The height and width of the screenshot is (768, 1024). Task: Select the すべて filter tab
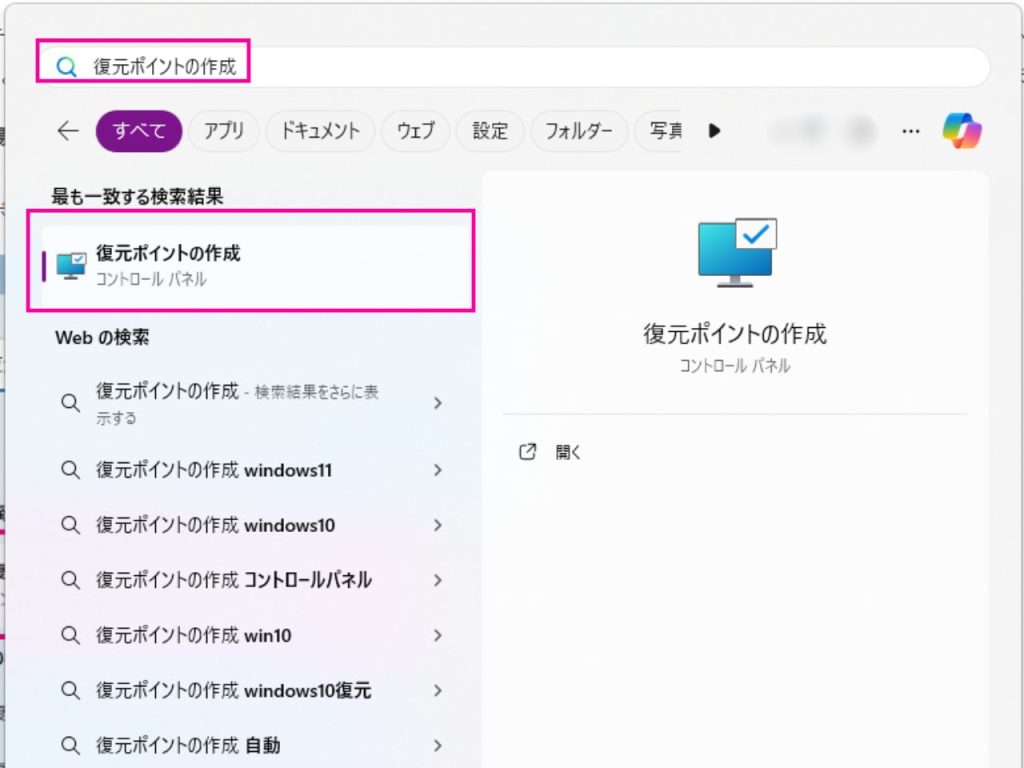coord(138,130)
